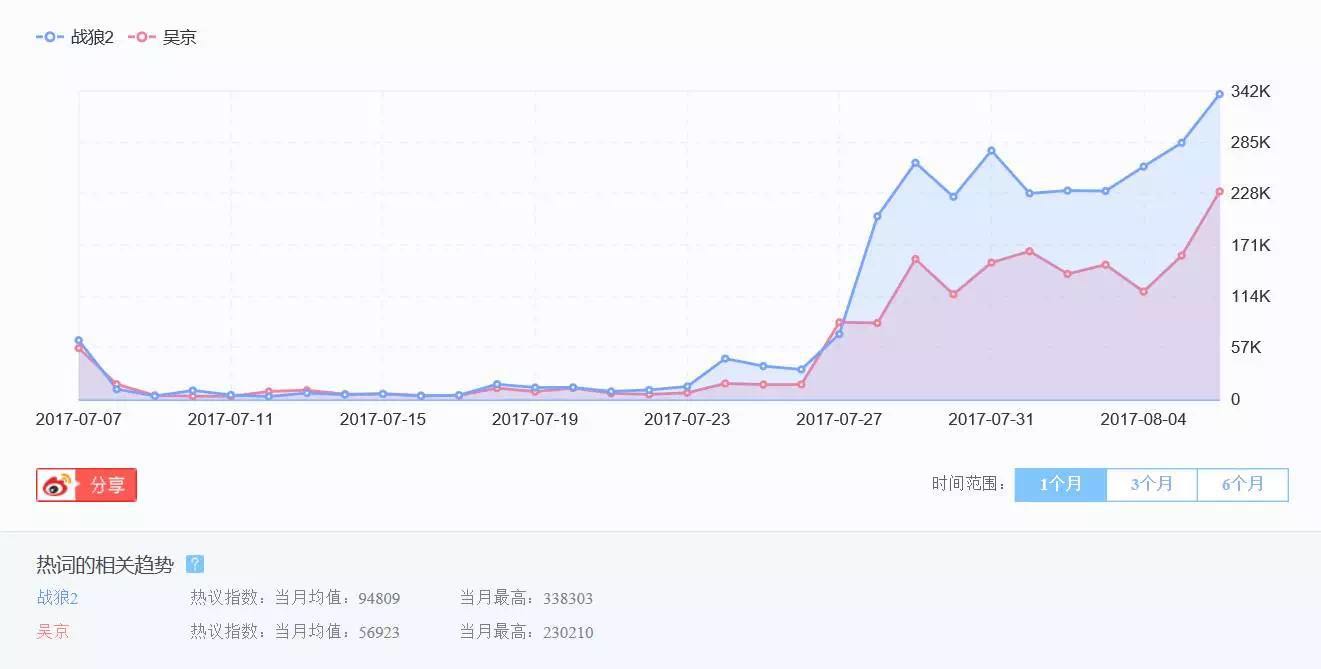This screenshot has width=1321, height=669.
Task: Switch to the 6个月 time range
Action: (1242, 484)
